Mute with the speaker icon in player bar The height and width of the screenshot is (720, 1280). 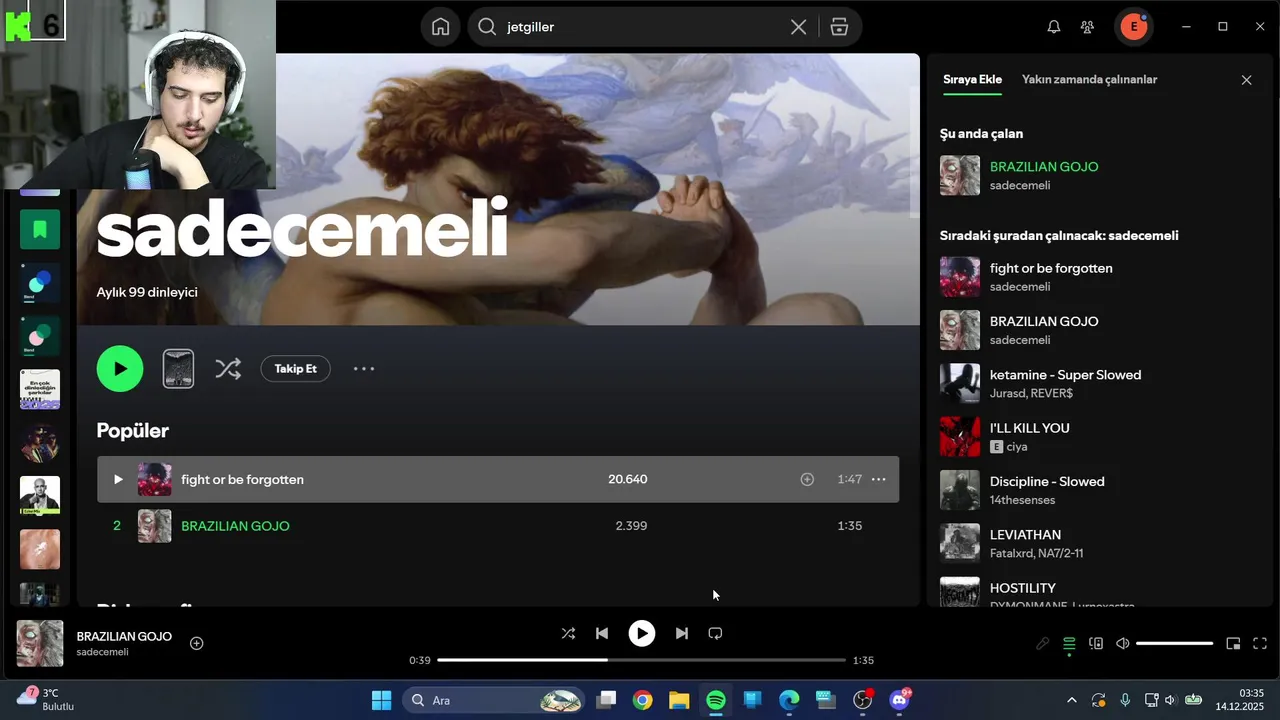tap(1123, 644)
